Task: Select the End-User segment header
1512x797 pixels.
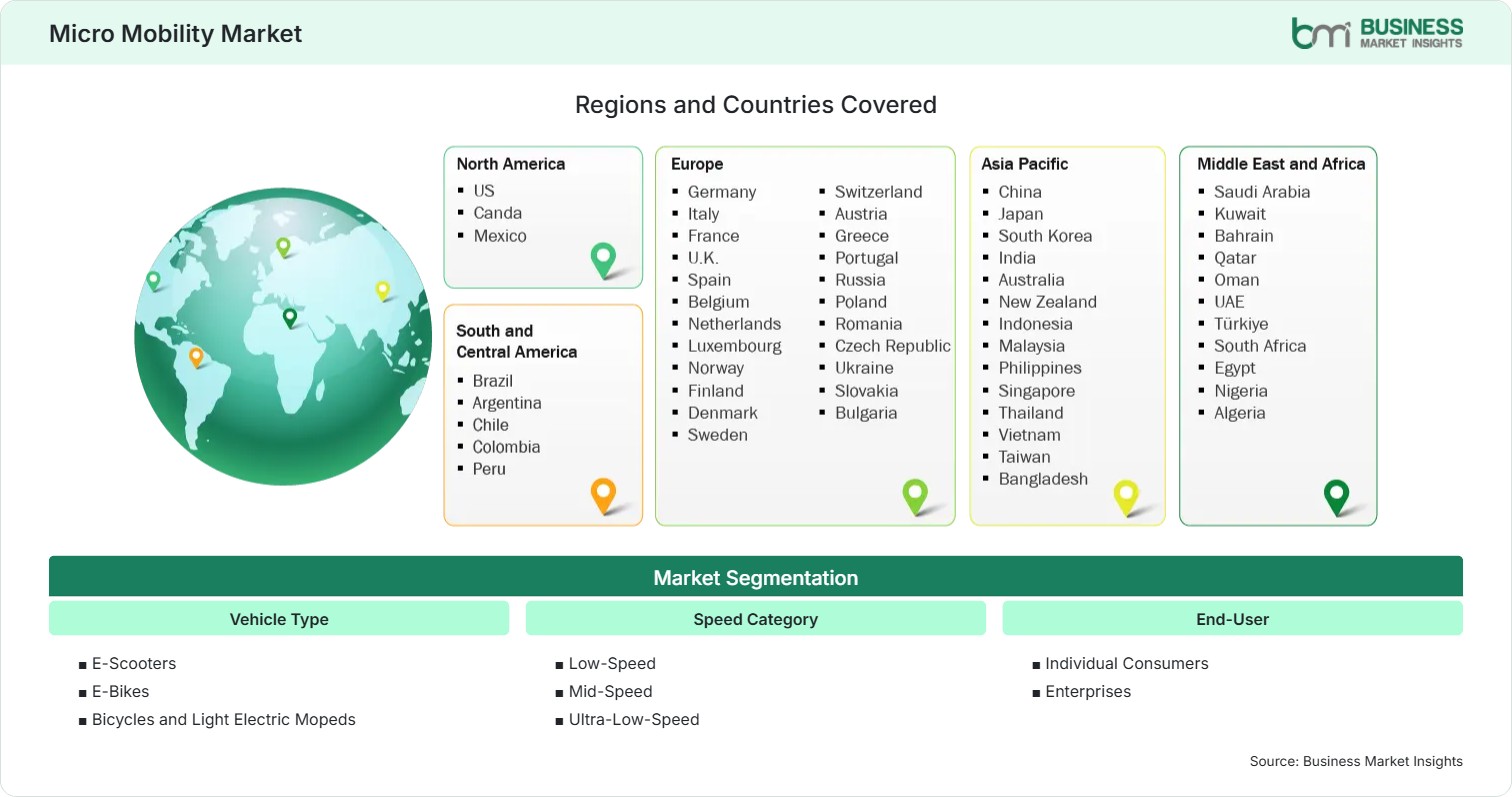Action: click(x=1233, y=619)
